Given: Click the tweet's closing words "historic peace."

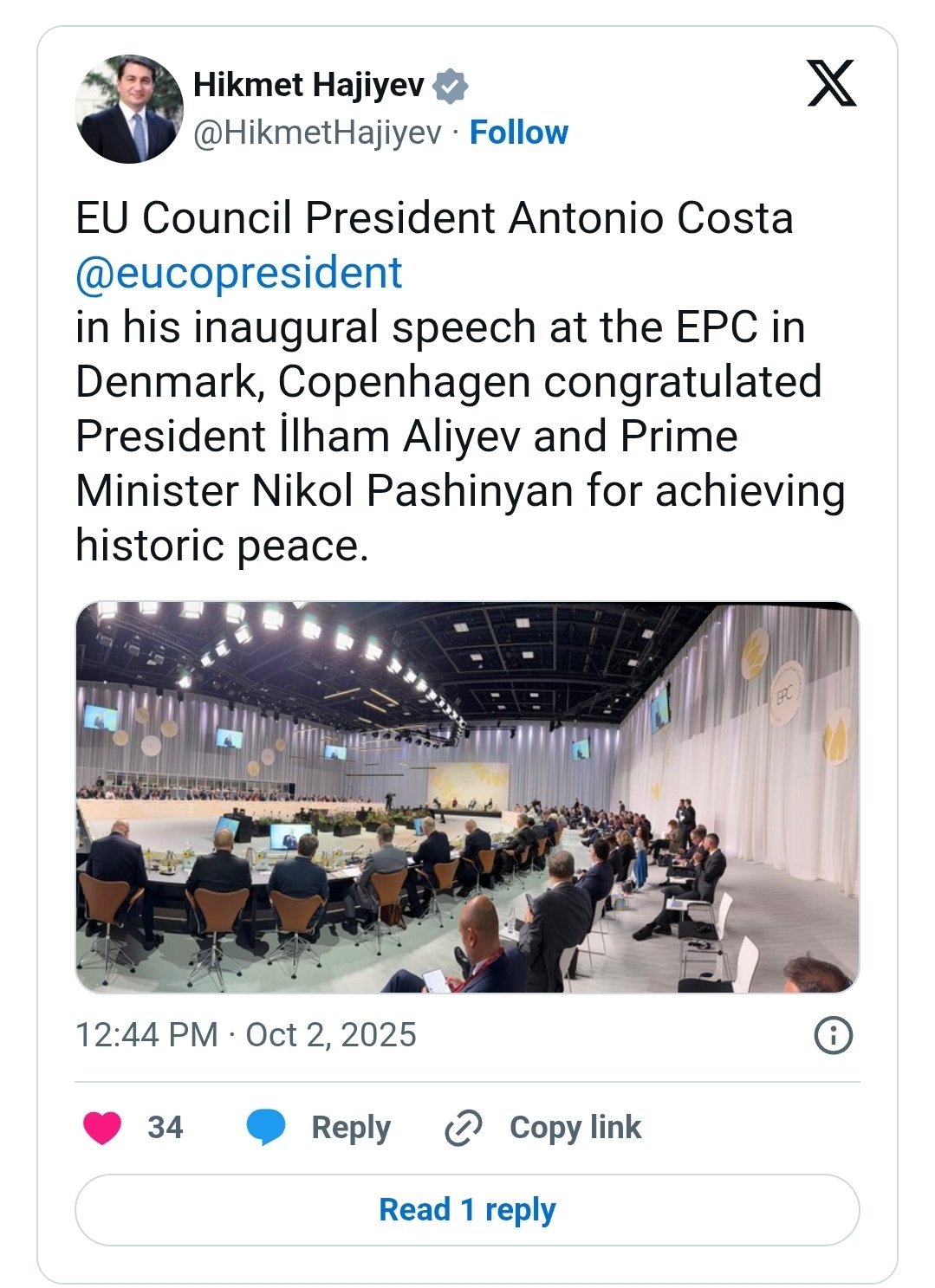Looking at the screenshot, I should tap(222, 546).
